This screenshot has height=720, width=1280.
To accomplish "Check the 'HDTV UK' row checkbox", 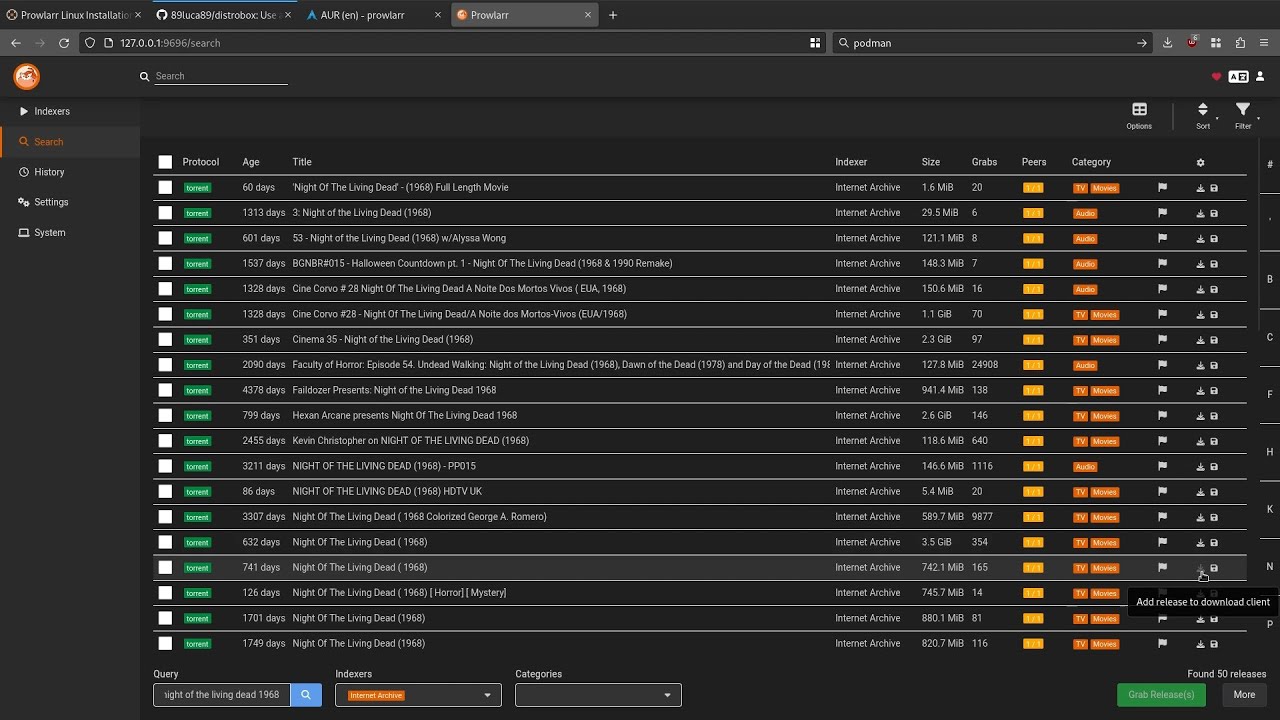I will (x=165, y=491).
